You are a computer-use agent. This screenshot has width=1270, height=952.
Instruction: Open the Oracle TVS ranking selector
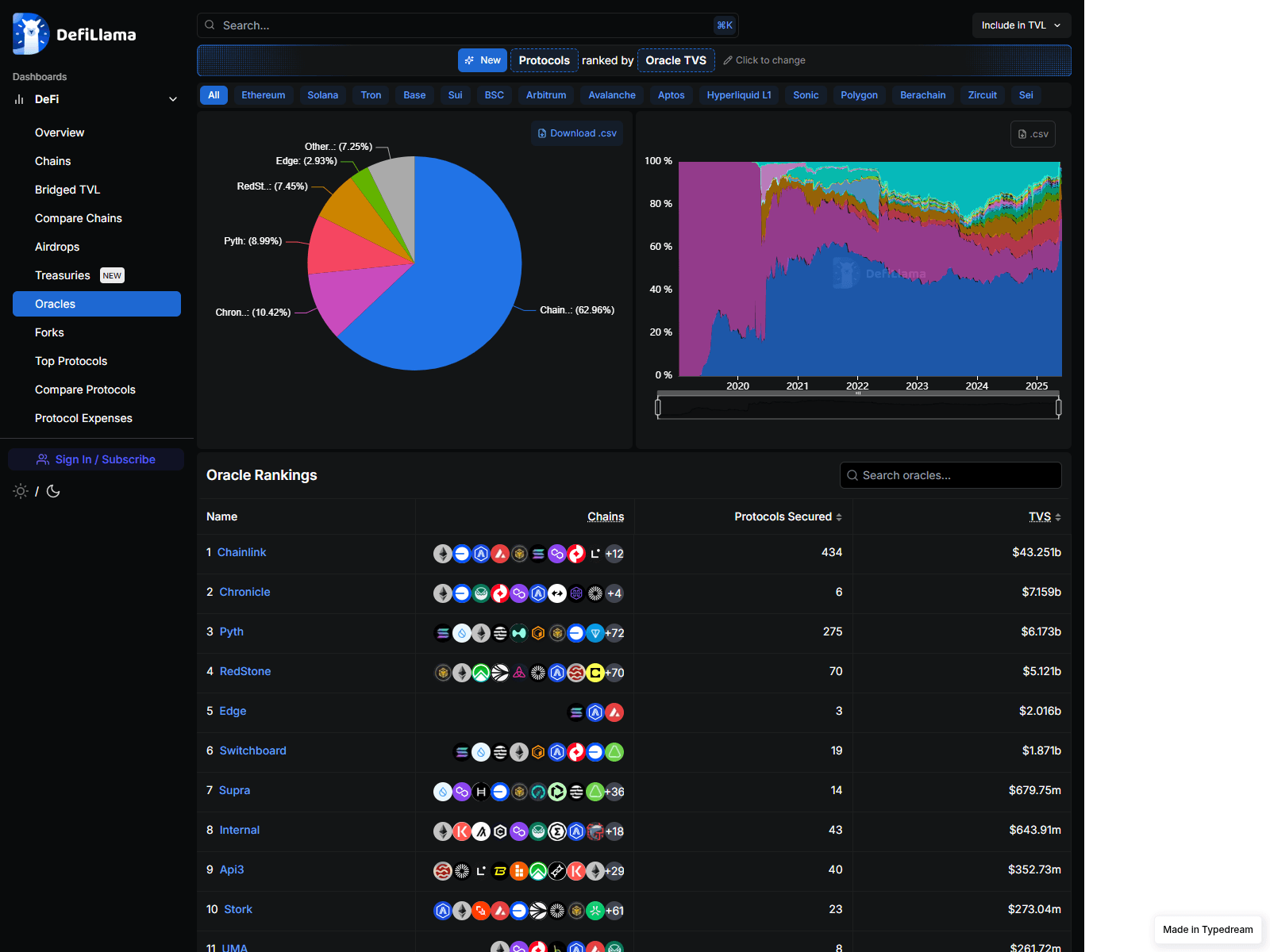coord(676,60)
